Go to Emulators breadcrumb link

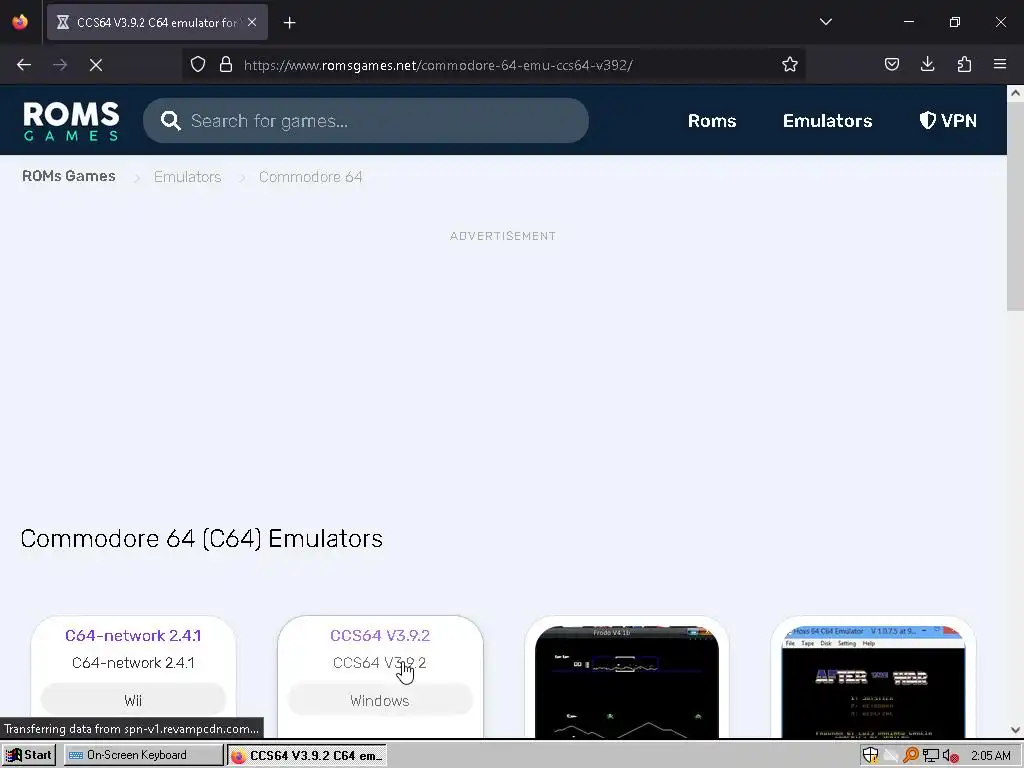click(187, 177)
